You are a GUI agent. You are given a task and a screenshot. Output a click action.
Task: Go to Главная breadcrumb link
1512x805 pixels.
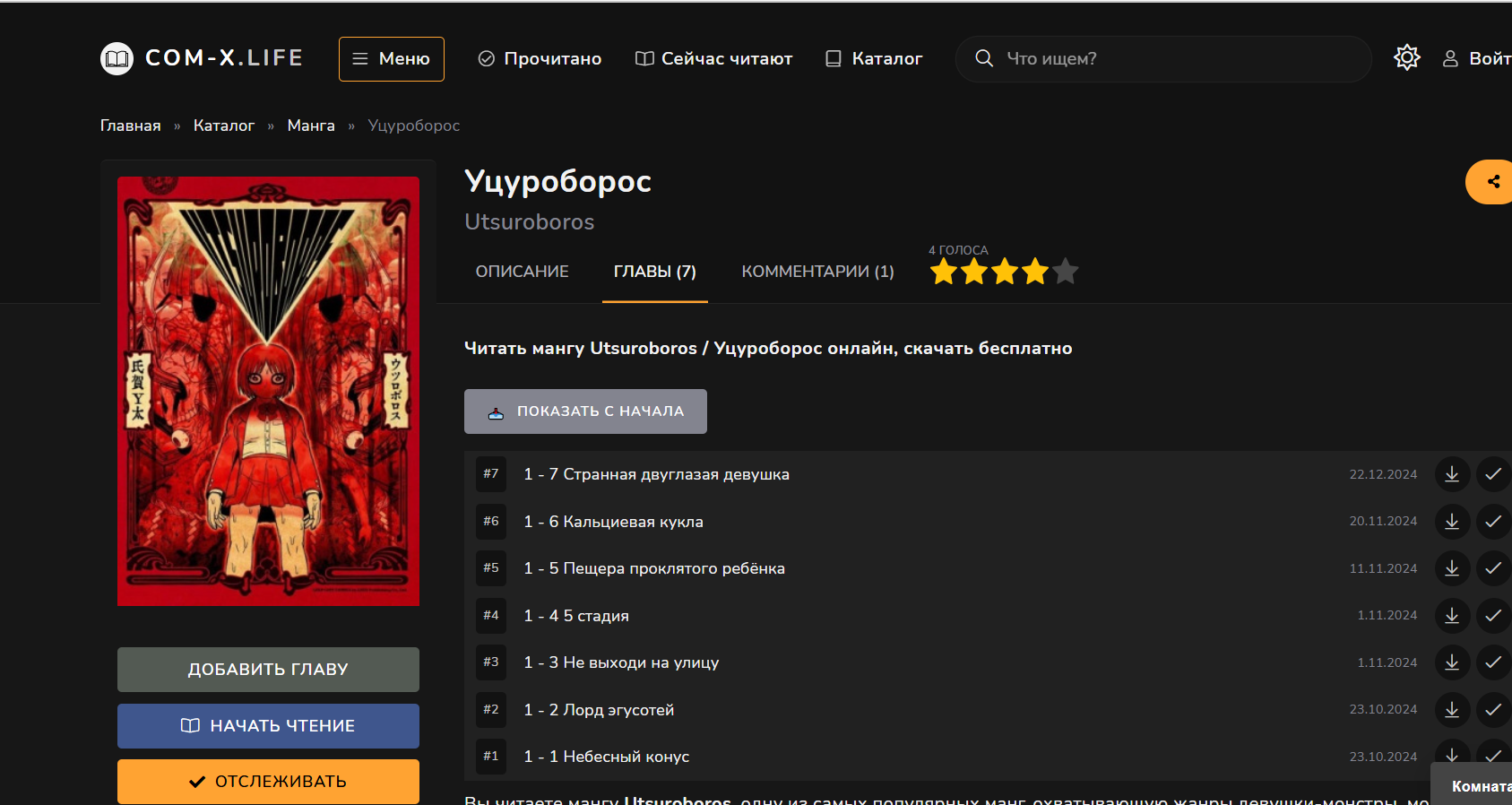pos(131,126)
